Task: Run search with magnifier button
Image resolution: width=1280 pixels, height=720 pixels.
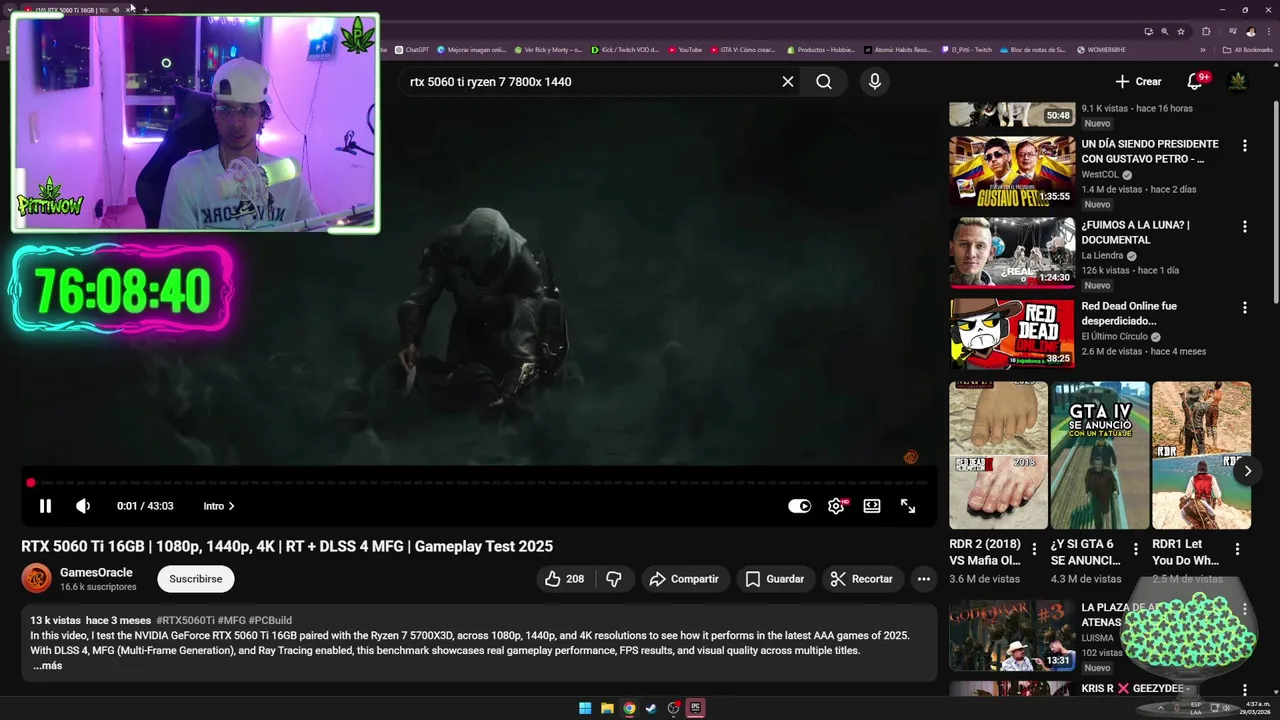Action: pos(824,82)
